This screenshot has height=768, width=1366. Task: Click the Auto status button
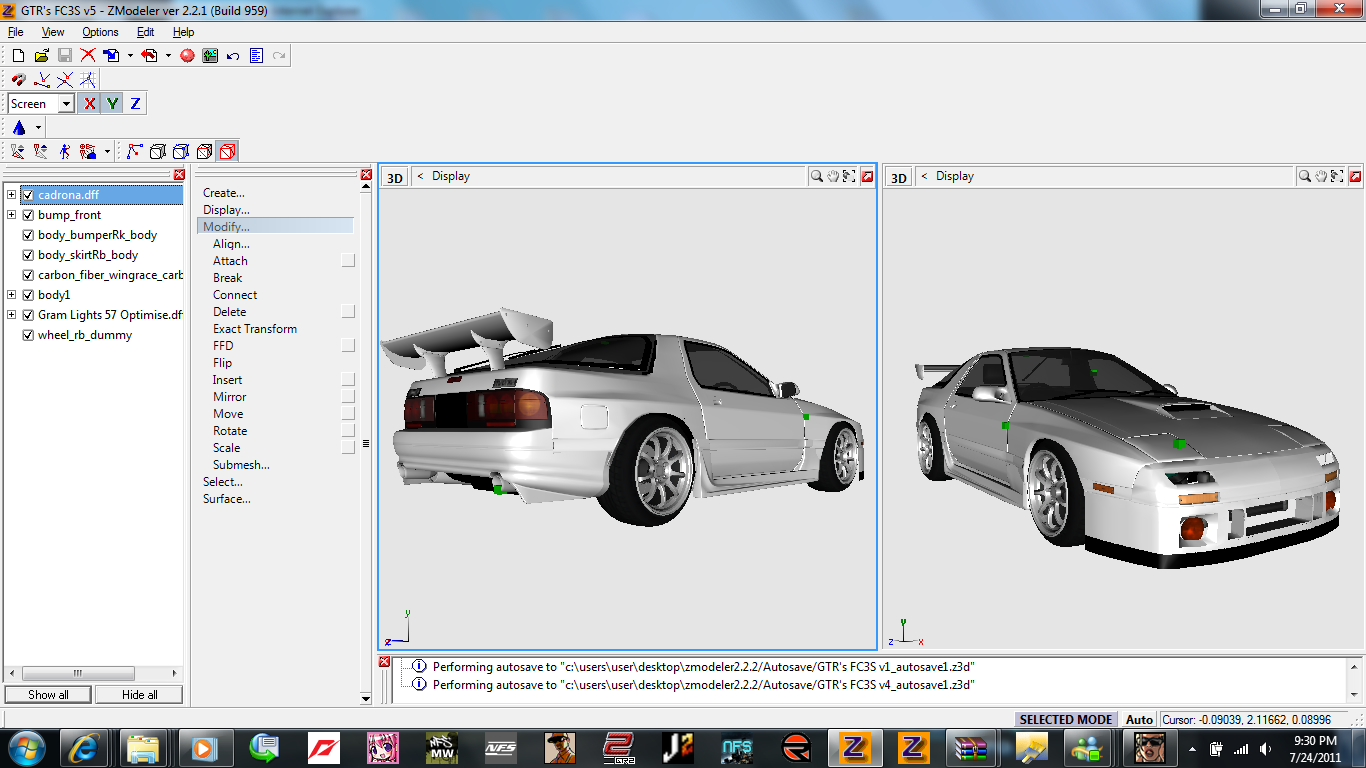(1139, 720)
